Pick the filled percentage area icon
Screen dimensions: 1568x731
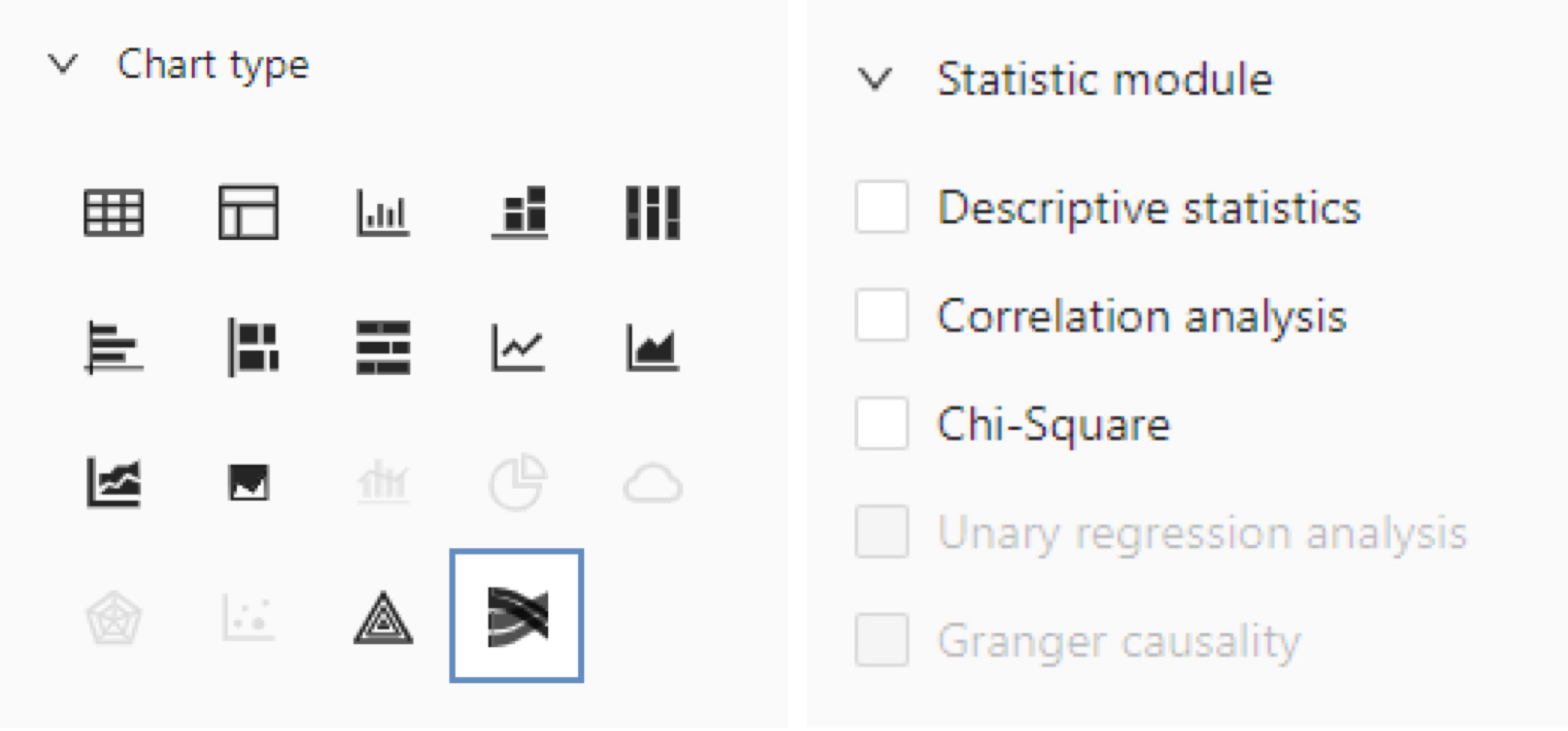click(x=248, y=482)
